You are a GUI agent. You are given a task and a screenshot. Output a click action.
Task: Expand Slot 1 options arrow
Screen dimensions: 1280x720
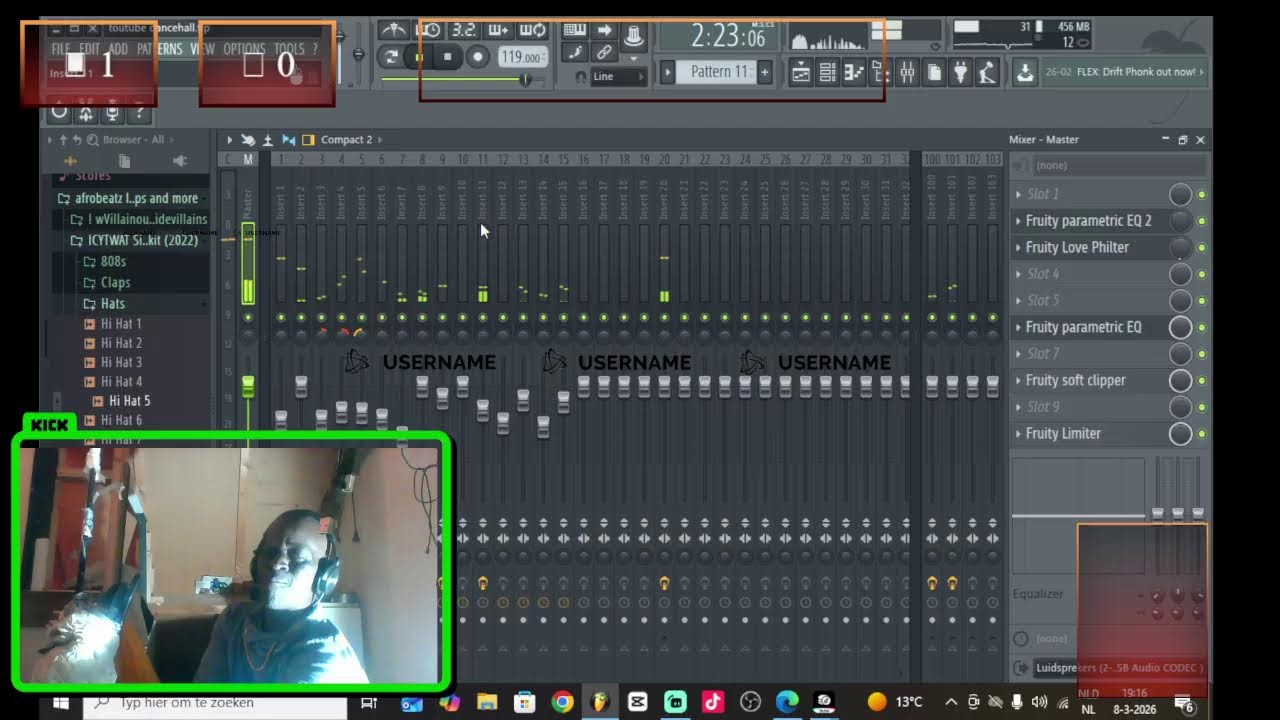1019,194
